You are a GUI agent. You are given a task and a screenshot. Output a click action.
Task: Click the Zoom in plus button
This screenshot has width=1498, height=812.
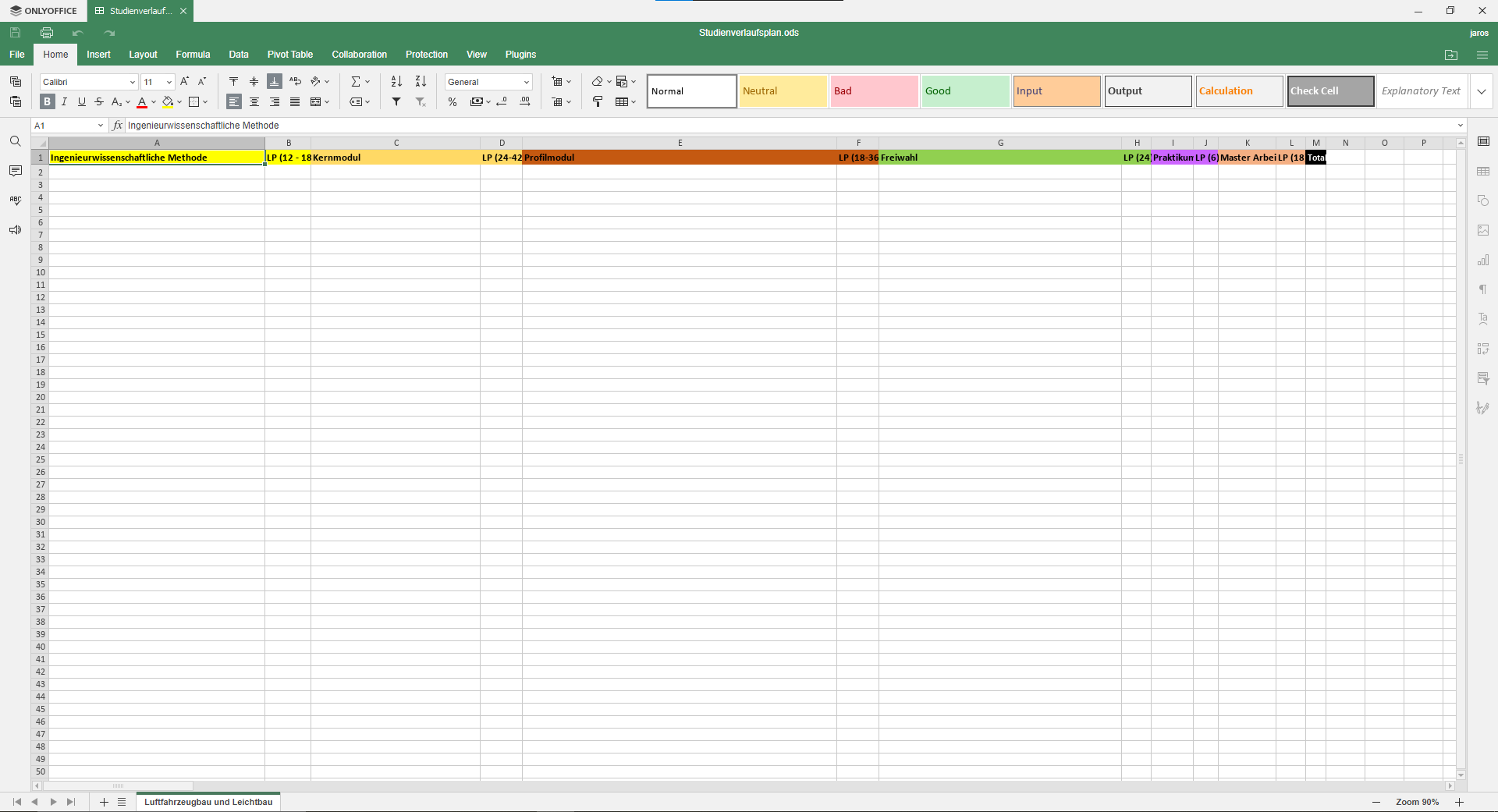[x=1459, y=802]
